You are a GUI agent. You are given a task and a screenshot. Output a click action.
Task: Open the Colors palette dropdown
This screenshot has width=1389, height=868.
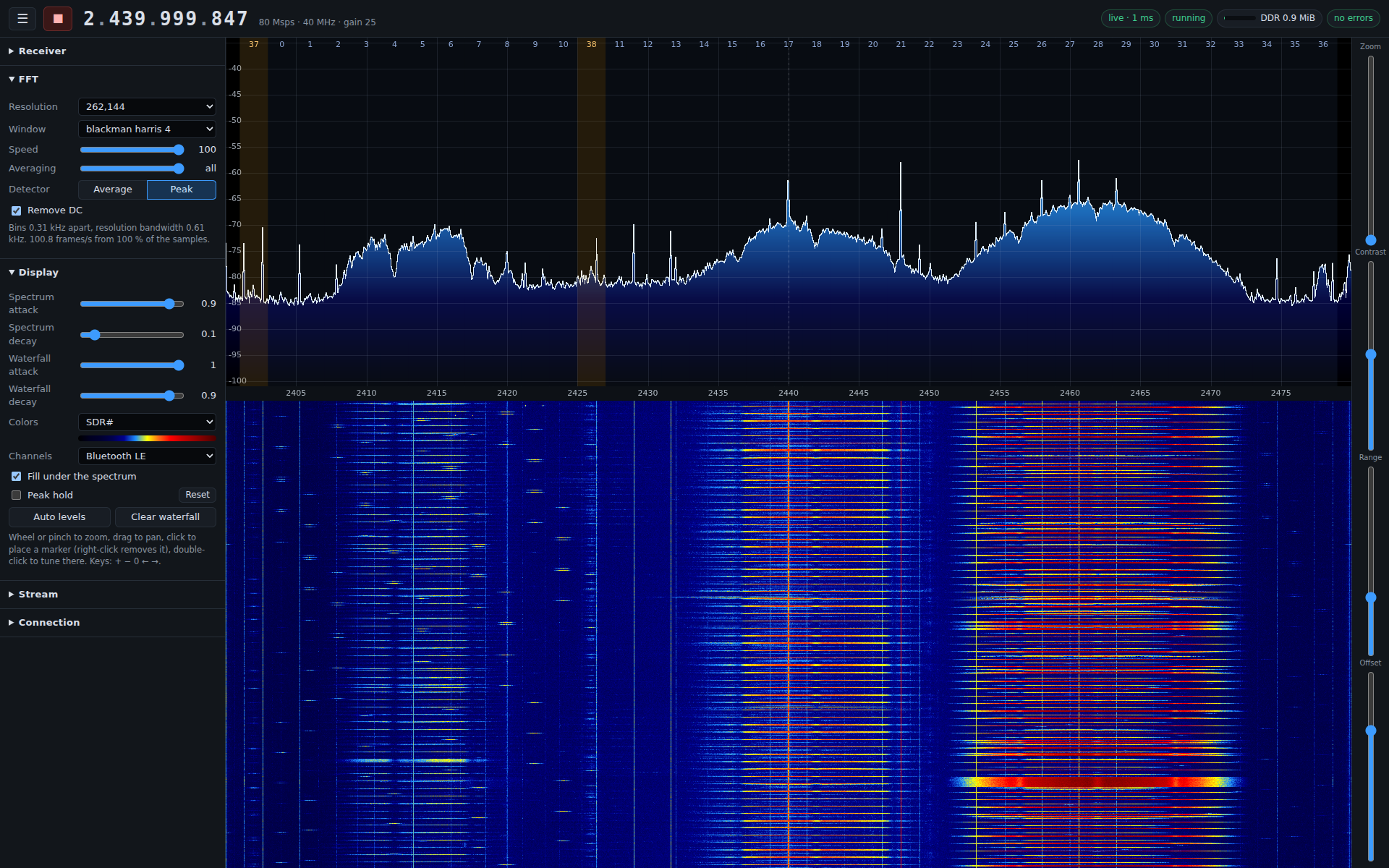pyautogui.click(x=147, y=422)
